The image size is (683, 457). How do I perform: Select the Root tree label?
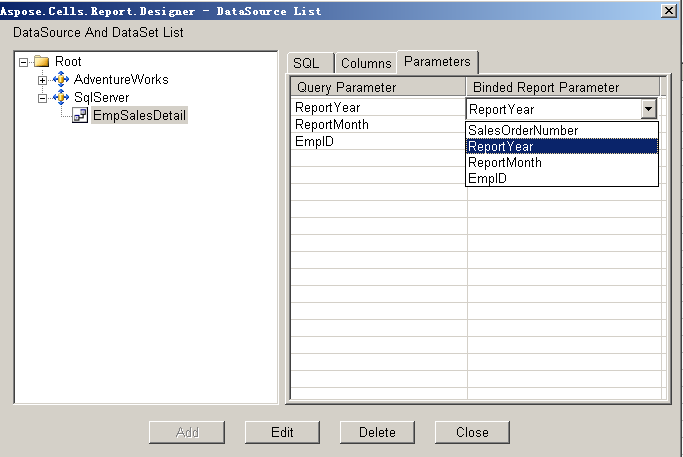pyautogui.click(x=68, y=61)
